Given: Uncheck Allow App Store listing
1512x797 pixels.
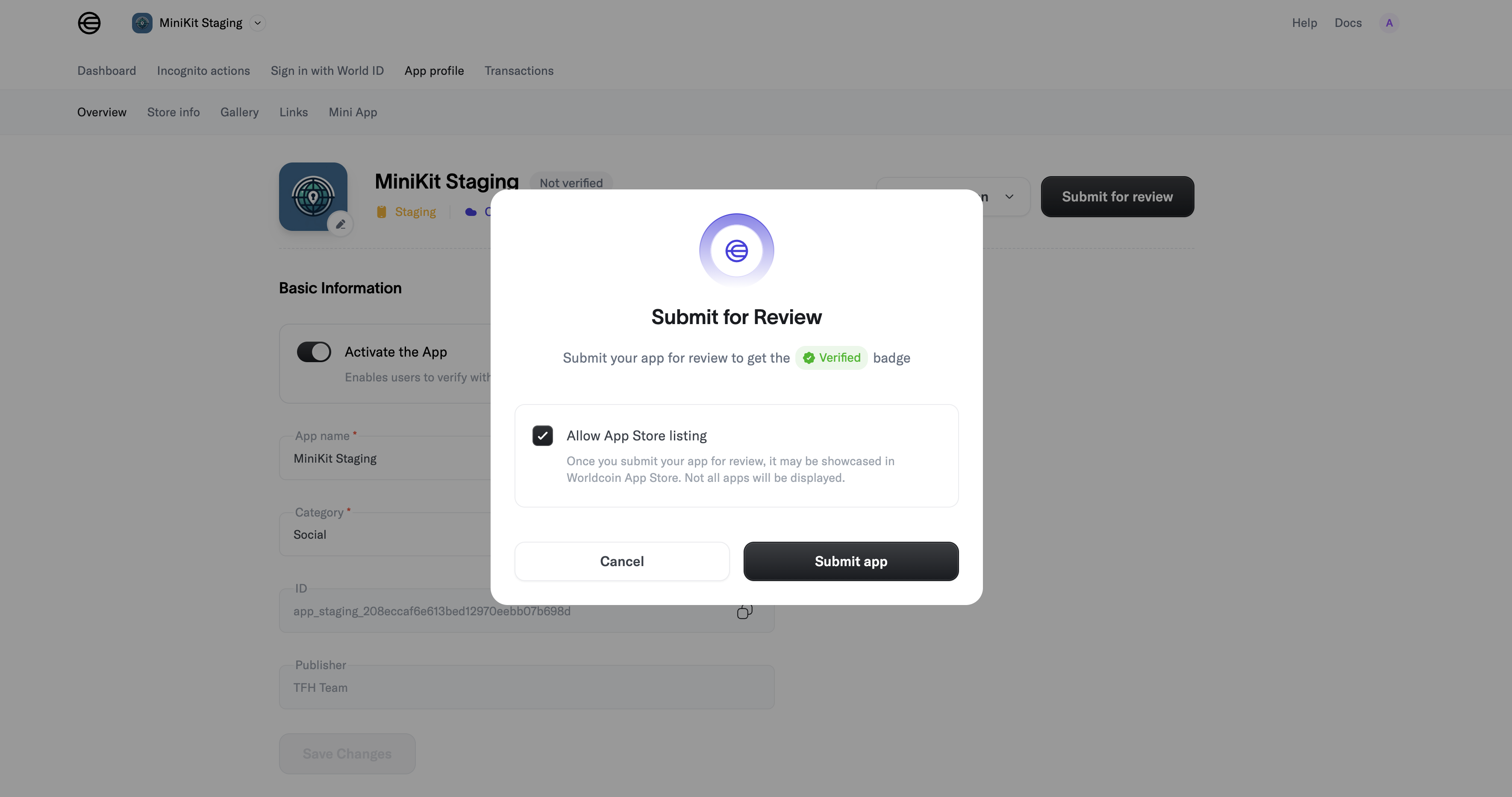Looking at the screenshot, I should coord(542,435).
